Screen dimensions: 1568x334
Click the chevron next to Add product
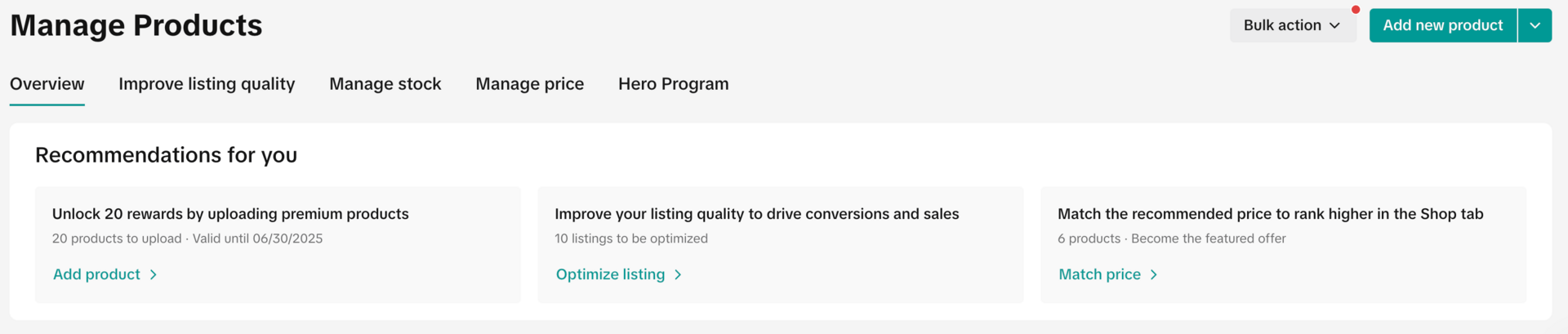click(x=154, y=275)
